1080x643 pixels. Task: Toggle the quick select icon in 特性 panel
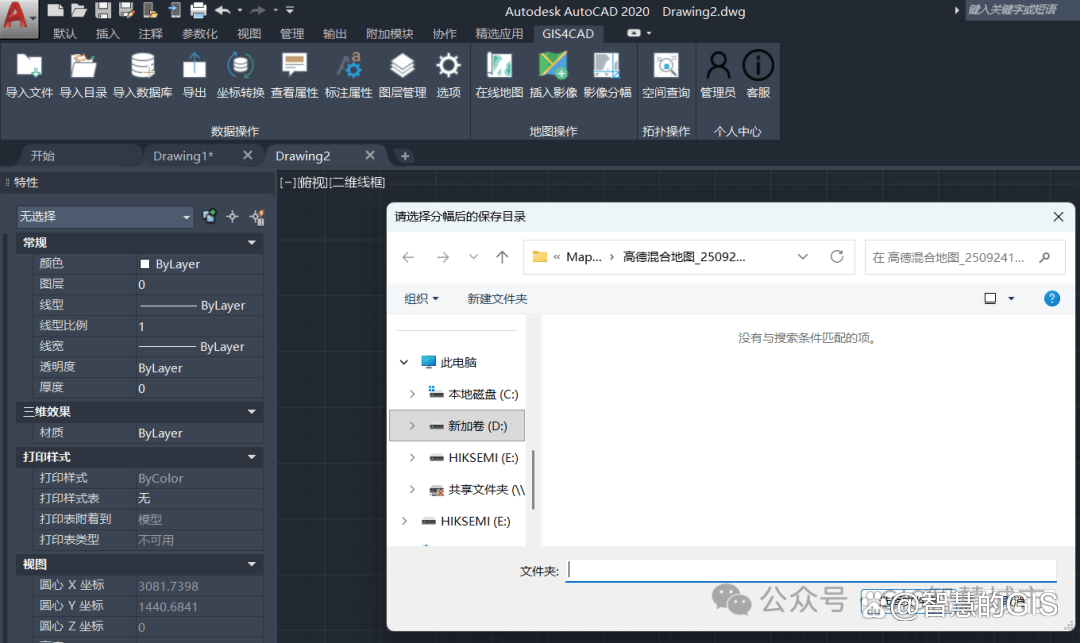[256, 216]
